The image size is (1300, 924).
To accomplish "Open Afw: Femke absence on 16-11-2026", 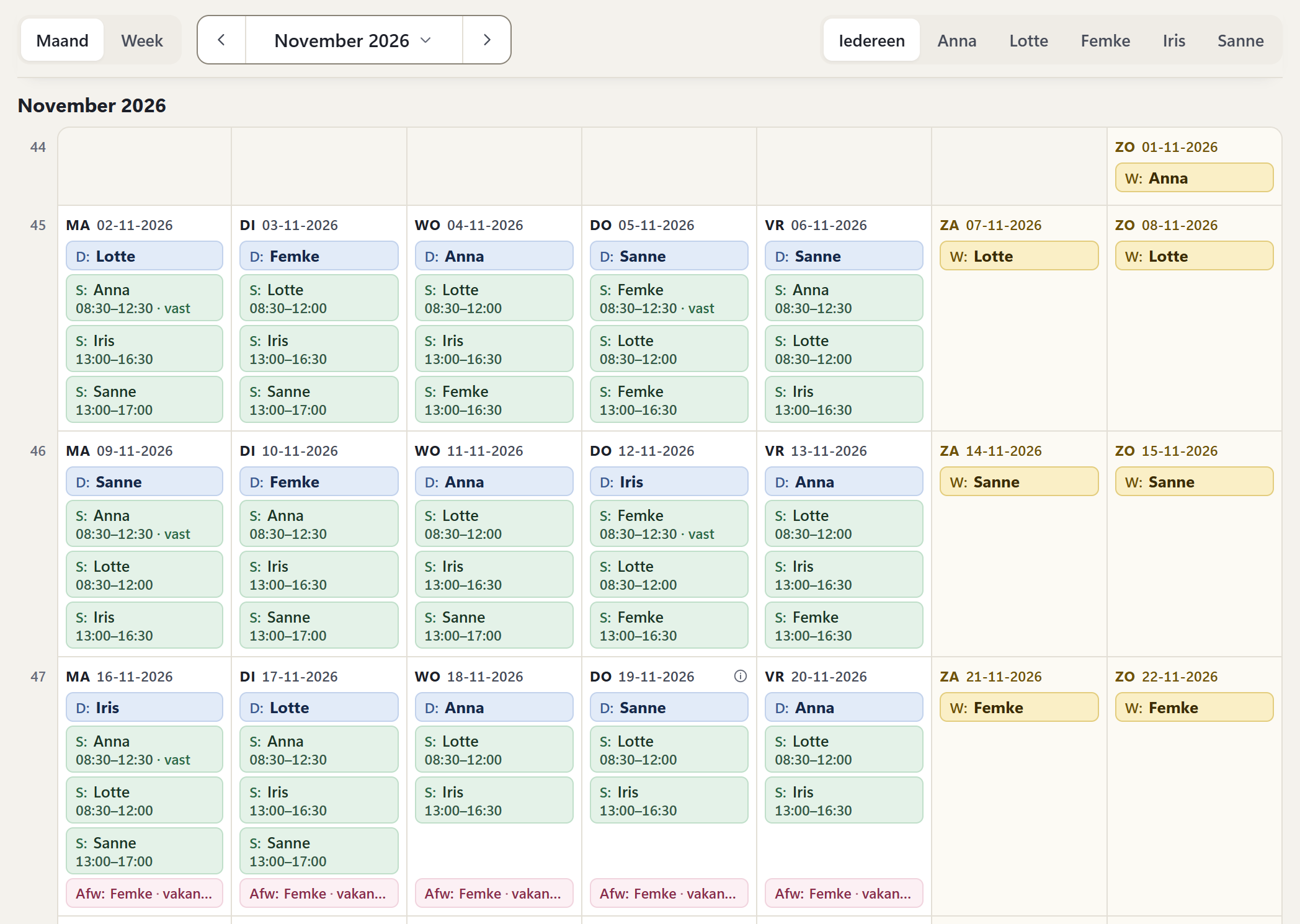I will tap(145, 894).
